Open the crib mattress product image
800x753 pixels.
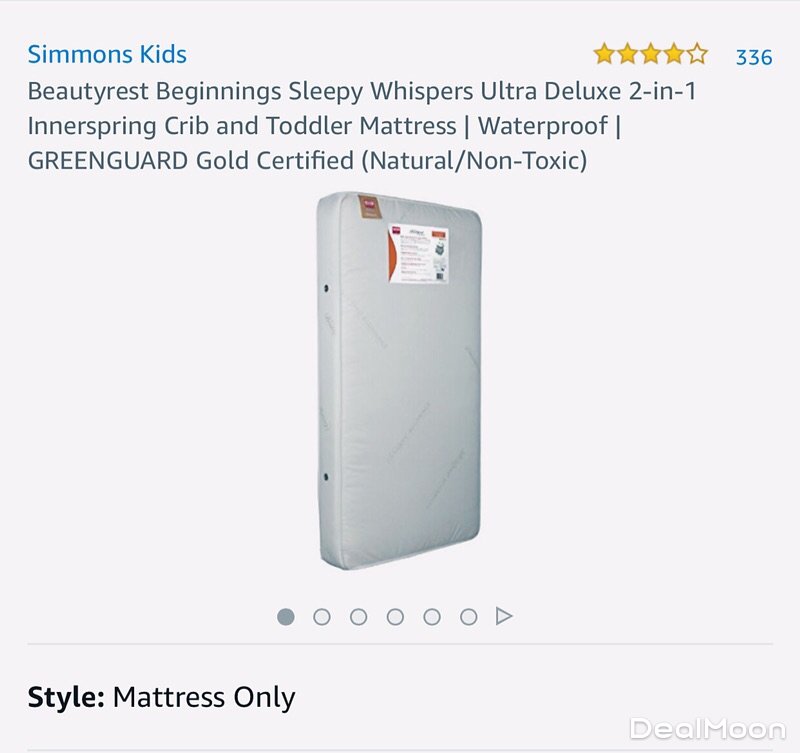pos(399,381)
